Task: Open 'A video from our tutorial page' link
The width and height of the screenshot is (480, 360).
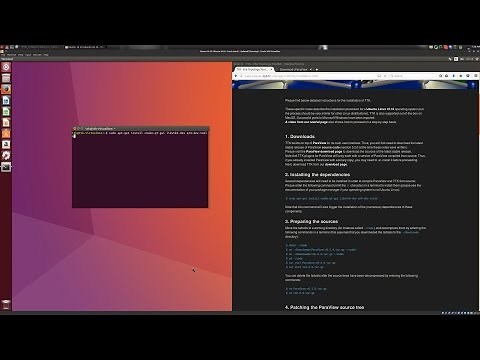Action: [306, 122]
